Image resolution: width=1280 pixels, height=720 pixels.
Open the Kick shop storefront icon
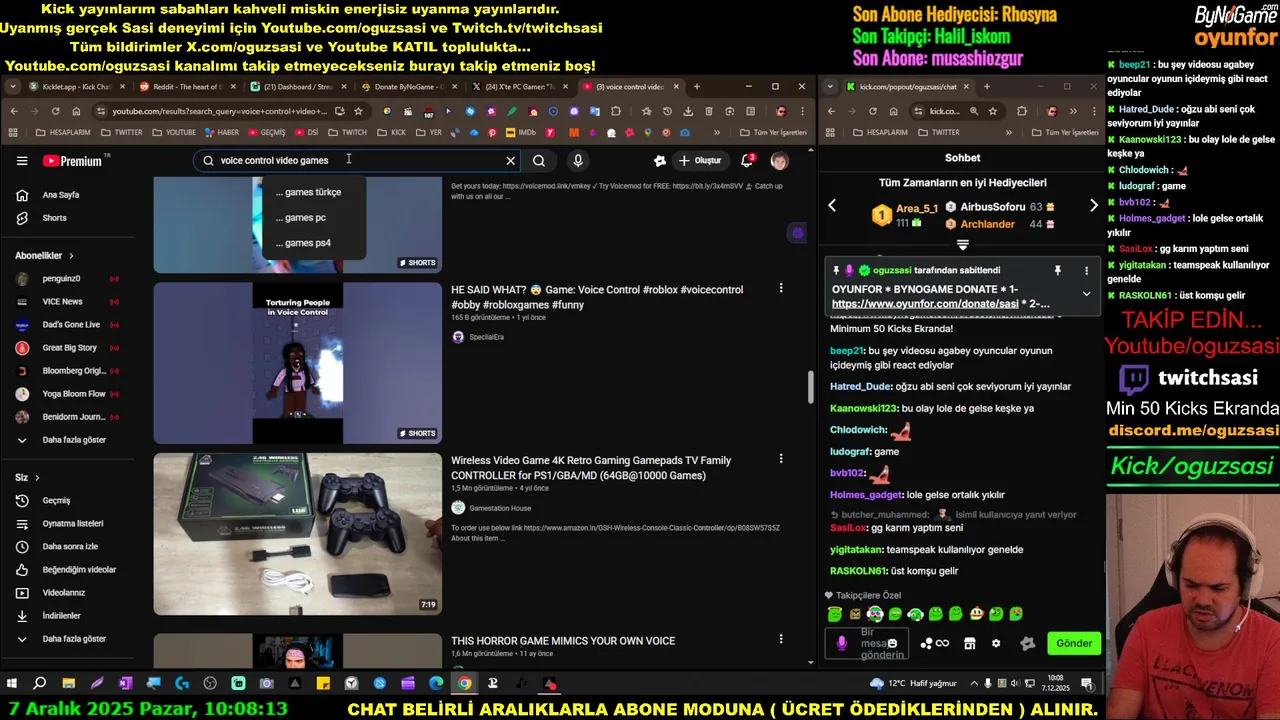tap(969, 644)
